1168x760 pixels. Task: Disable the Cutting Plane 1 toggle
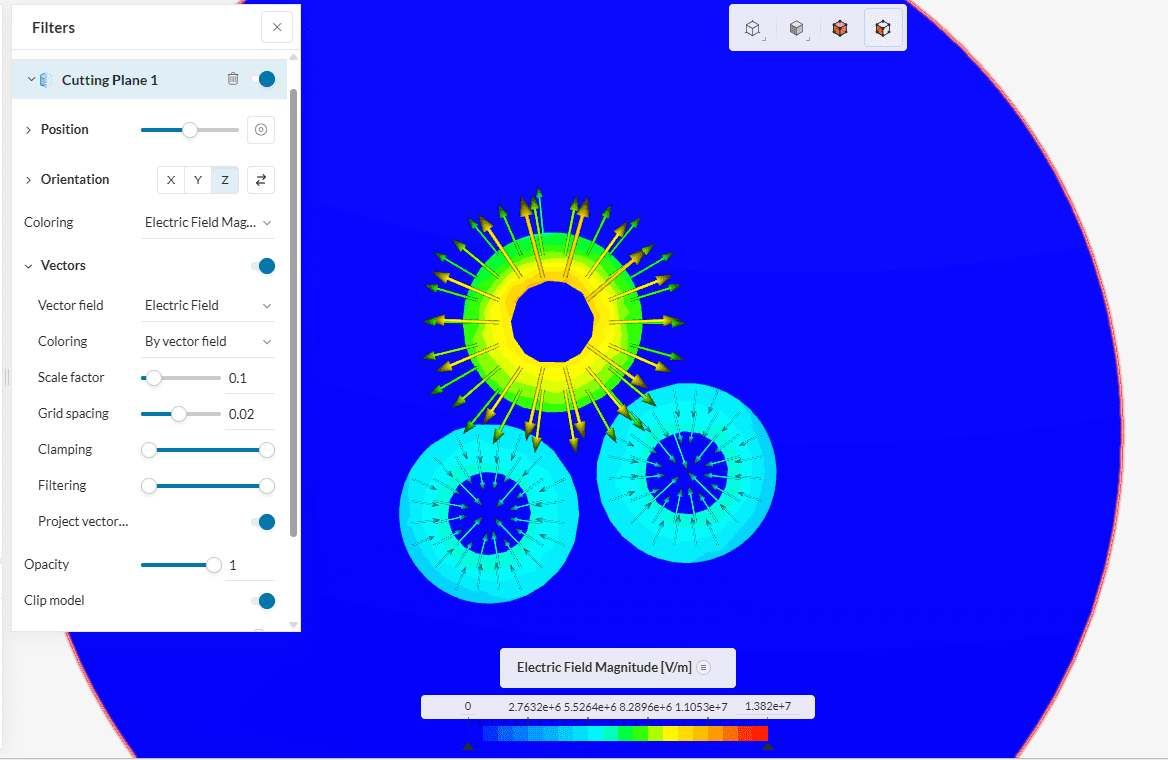(265, 79)
